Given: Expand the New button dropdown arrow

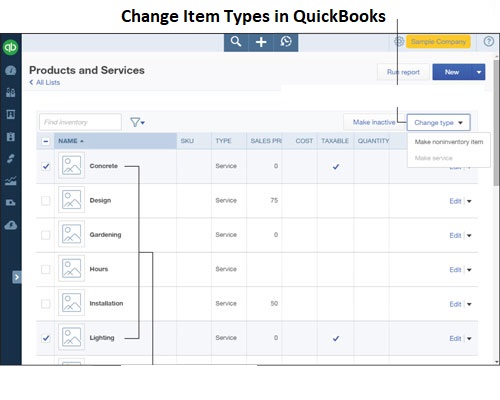Looking at the screenshot, I should [479, 72].
